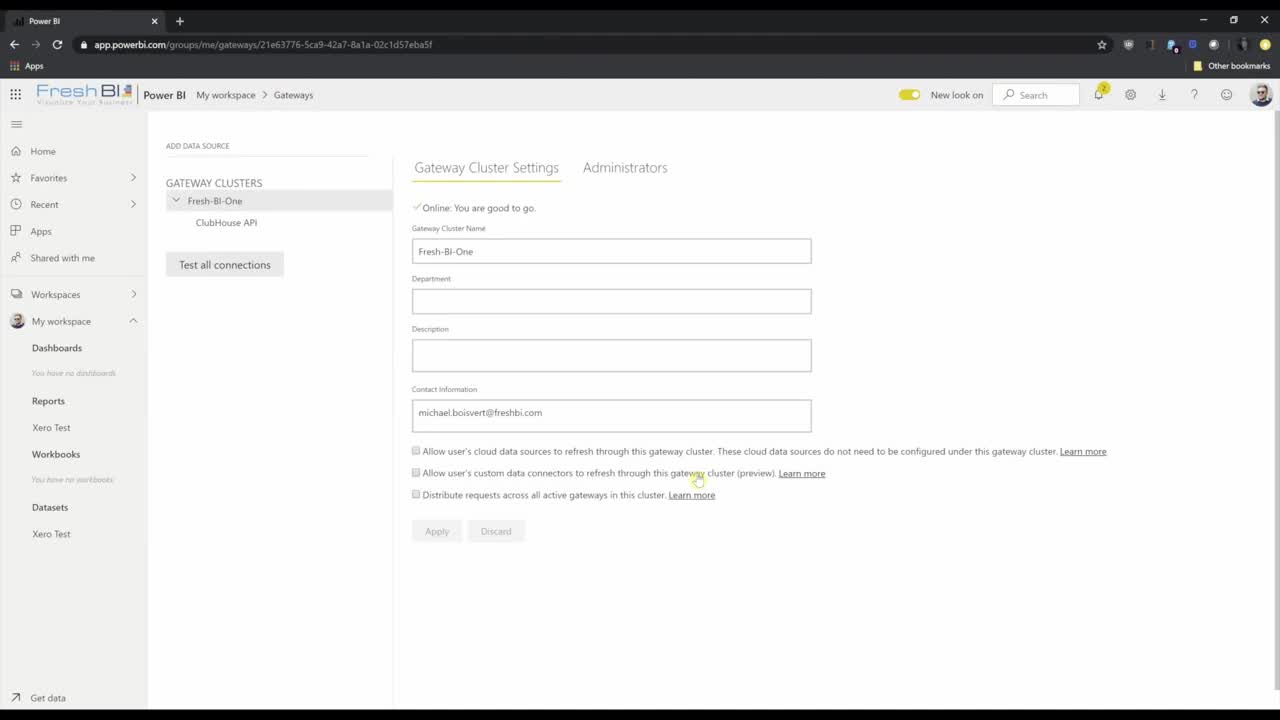Open Xero Test report

pyautogui.click(x=51, y=428)
